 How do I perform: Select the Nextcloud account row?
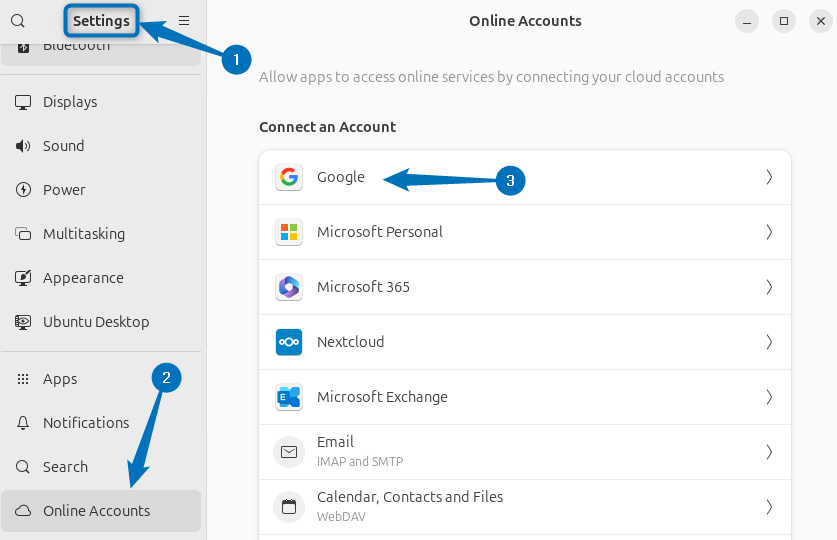click(525, 342)
